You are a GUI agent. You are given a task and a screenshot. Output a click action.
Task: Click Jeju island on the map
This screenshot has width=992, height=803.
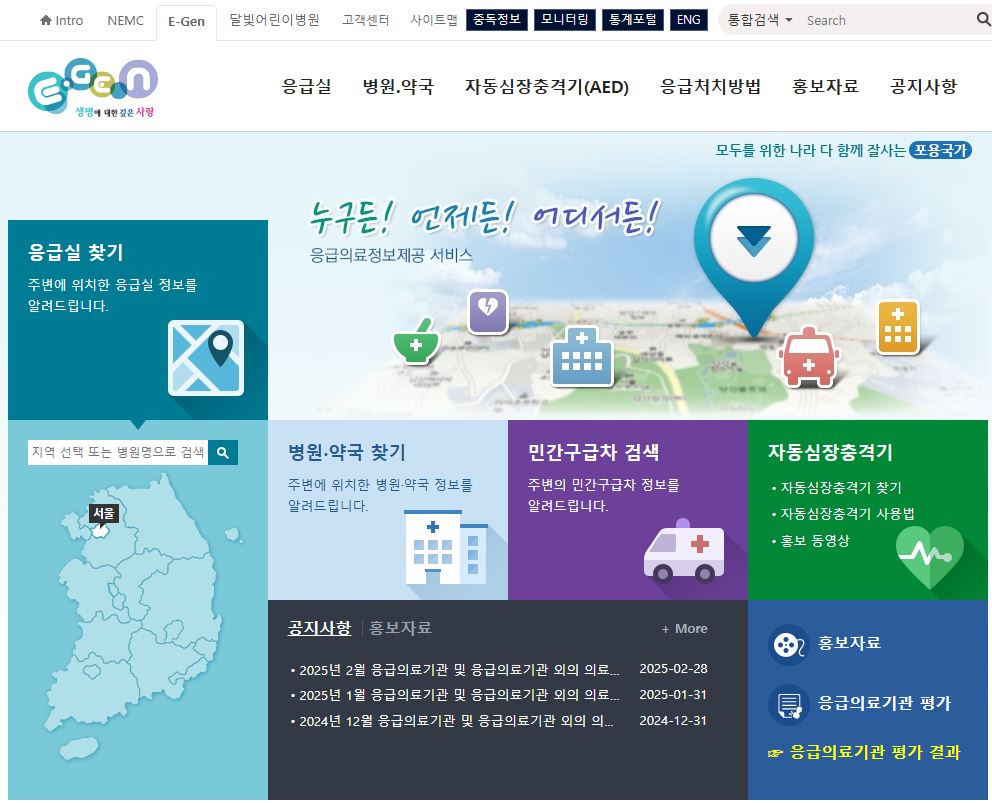(79, 747)
